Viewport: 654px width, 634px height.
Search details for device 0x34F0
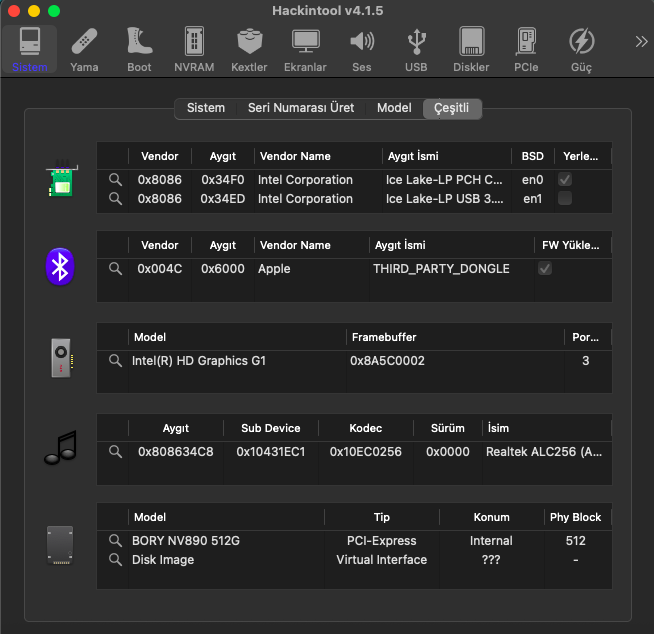[116, 180]
